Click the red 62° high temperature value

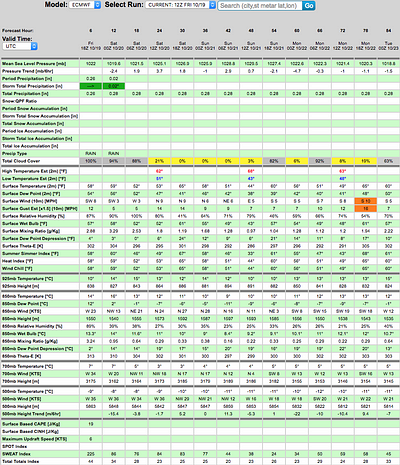point(159,171)
